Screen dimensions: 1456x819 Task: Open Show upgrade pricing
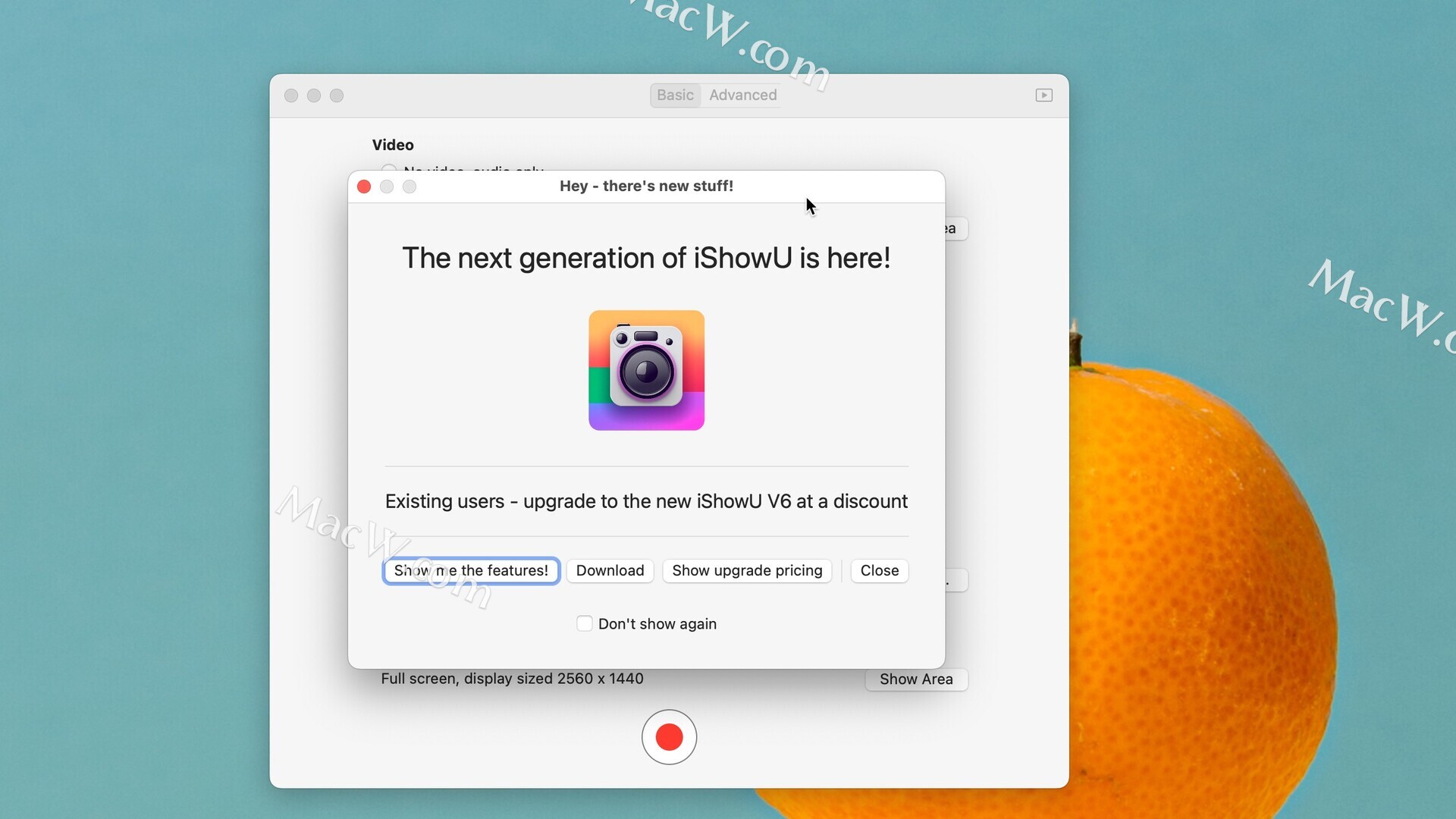tap(747, 570)
